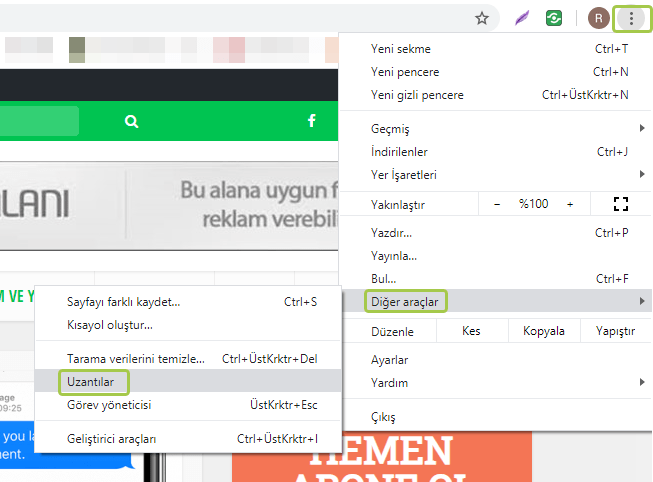Image resolution: width=653 pixels, height=482 pixels.
Task: Select Bul... menu entry
Action: click(496, 278)
